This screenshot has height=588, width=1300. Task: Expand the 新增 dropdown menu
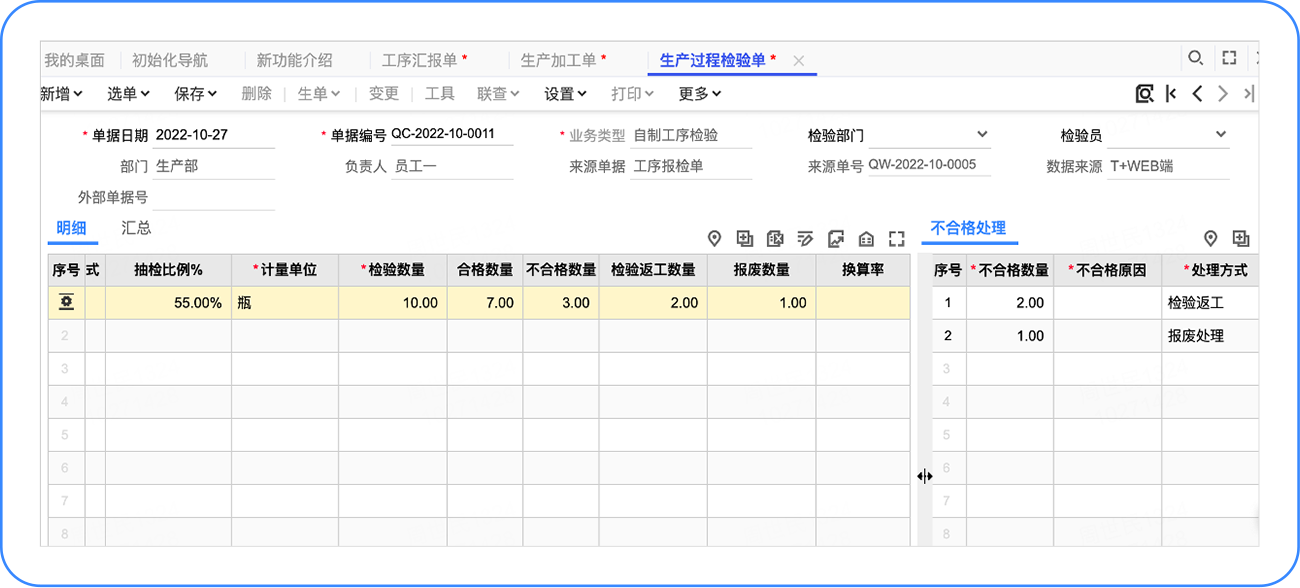pyautogui.click(x=61, y=94)
